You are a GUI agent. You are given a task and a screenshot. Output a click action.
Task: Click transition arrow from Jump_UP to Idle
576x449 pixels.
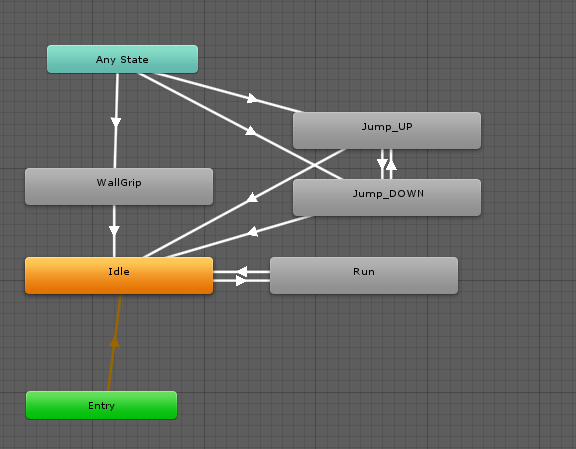252,198
